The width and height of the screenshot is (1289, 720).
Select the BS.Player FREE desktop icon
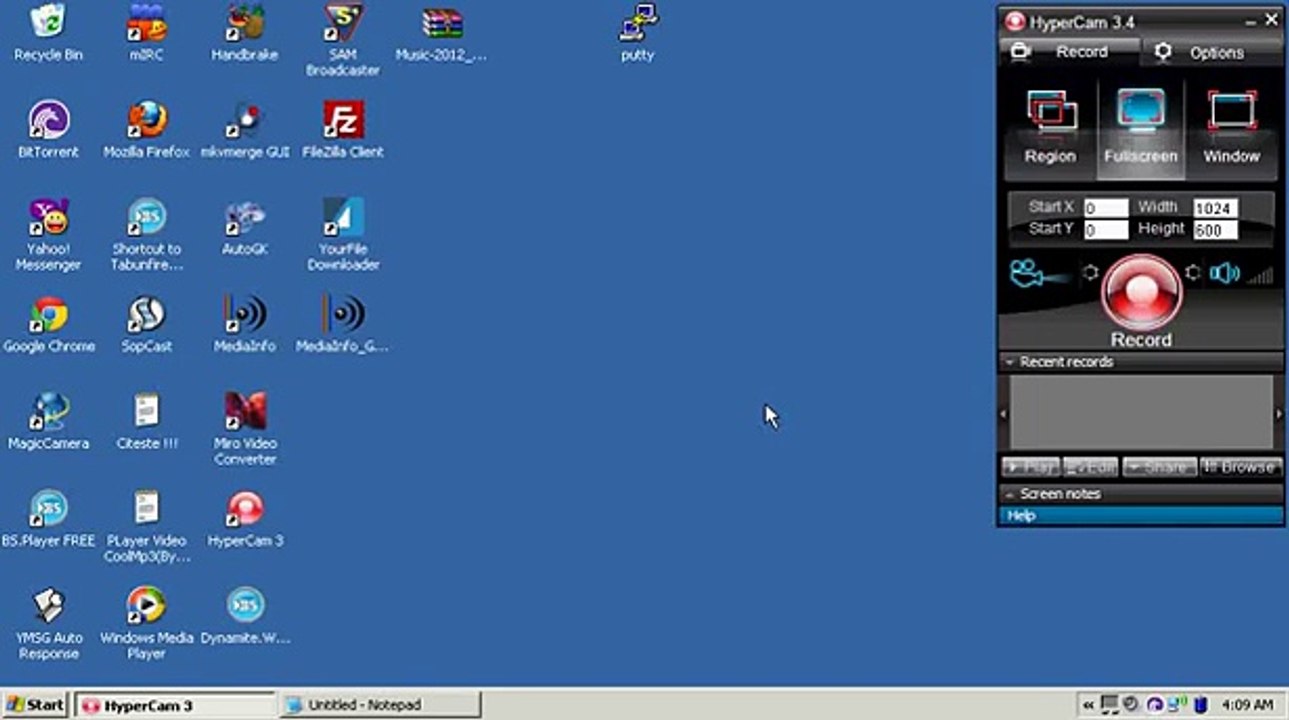48,518
